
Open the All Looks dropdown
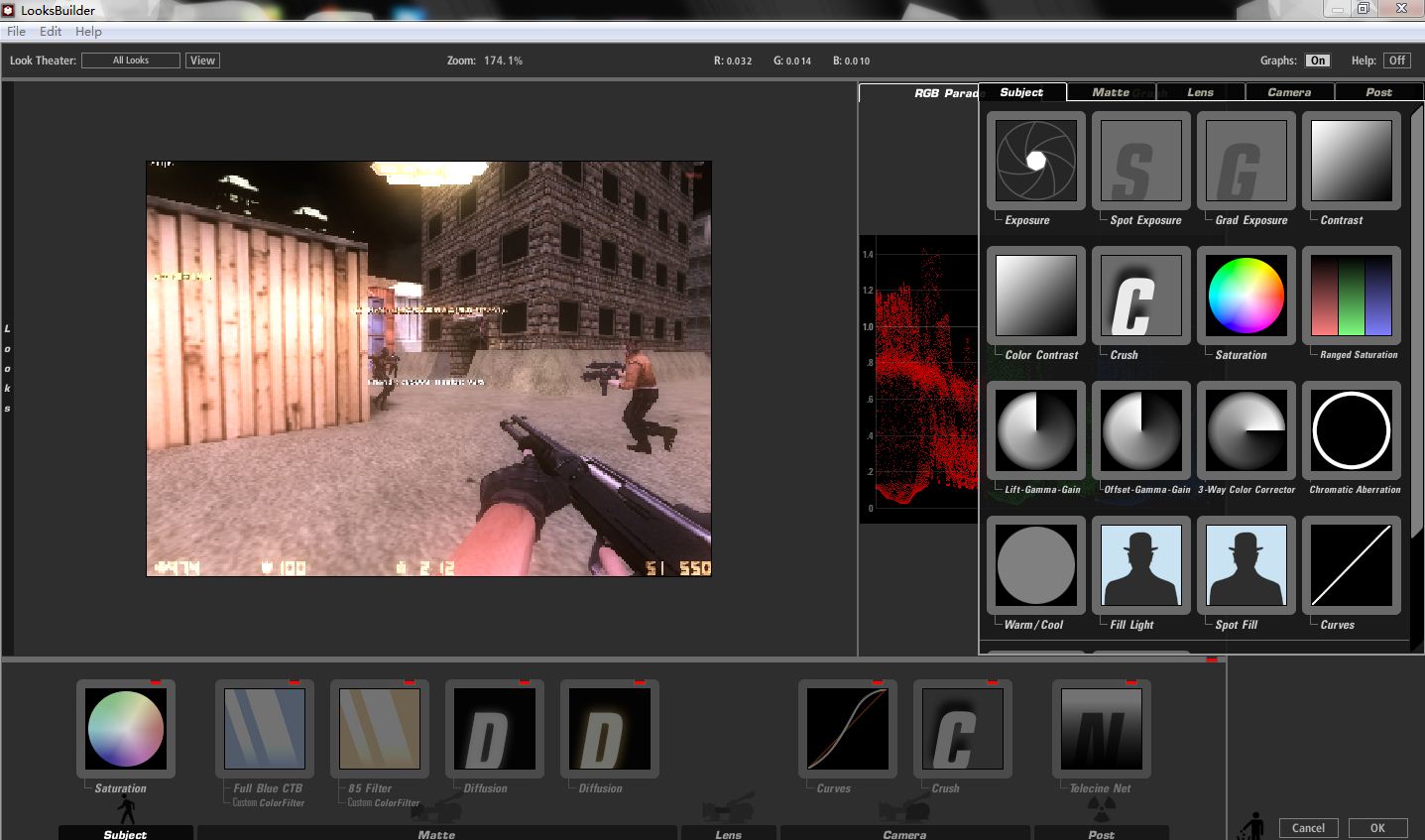pos(131,60)
